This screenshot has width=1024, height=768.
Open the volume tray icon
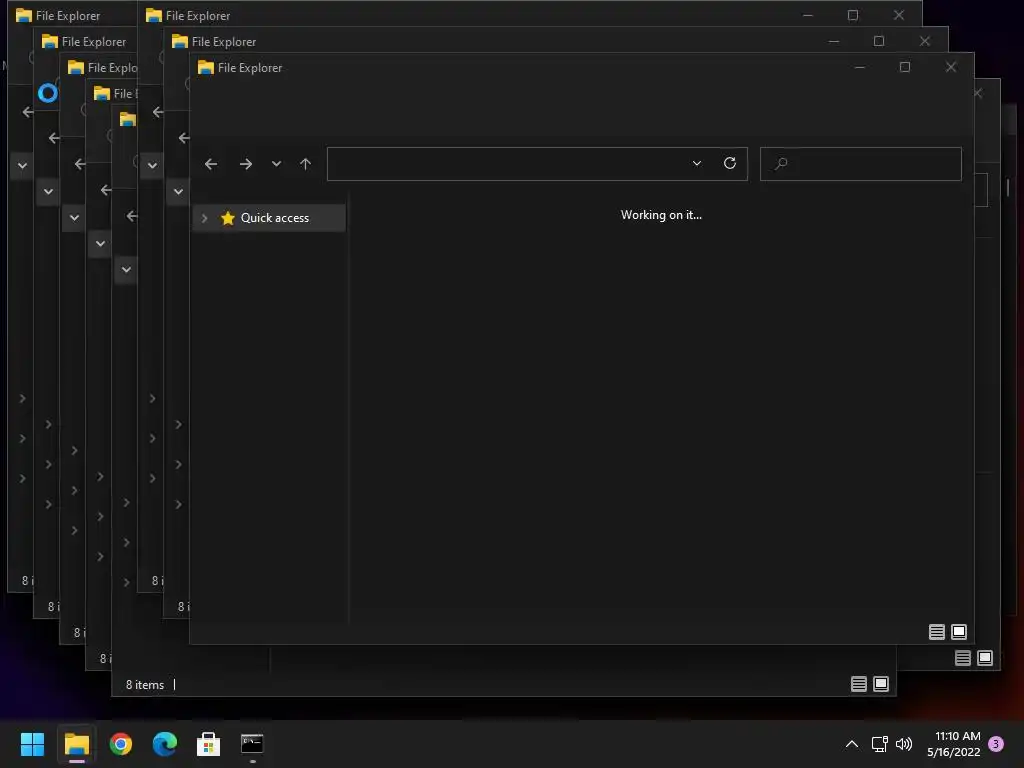click(904, 744)
